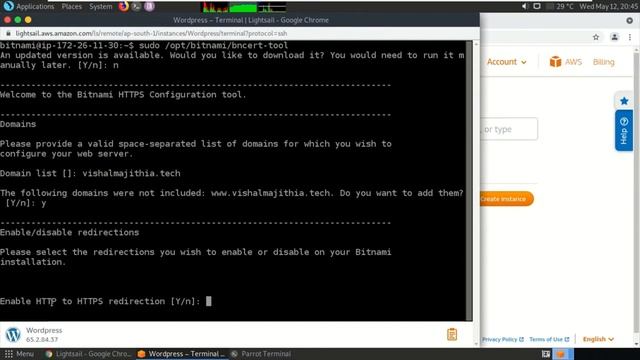
Task: Click the clipboard icon under the terminal
Action: (x=452, y=334)
